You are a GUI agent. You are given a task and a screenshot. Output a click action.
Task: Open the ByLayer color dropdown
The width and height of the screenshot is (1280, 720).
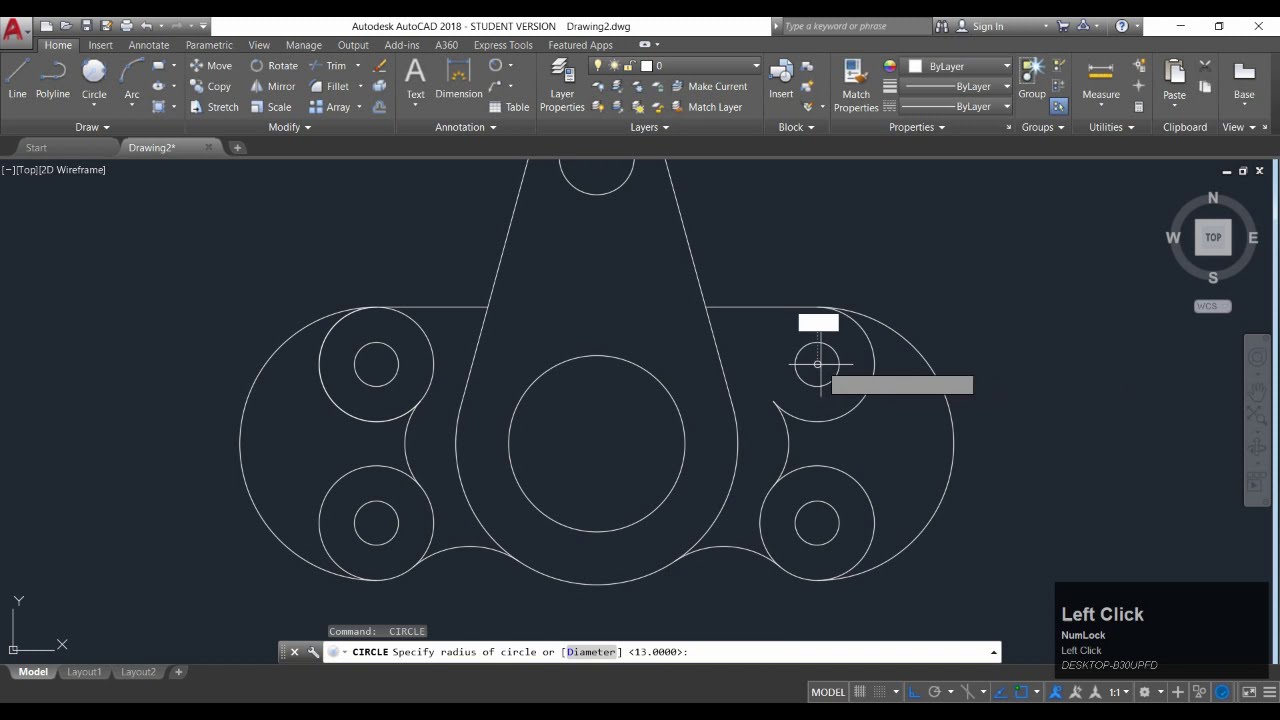coord(960,66)
